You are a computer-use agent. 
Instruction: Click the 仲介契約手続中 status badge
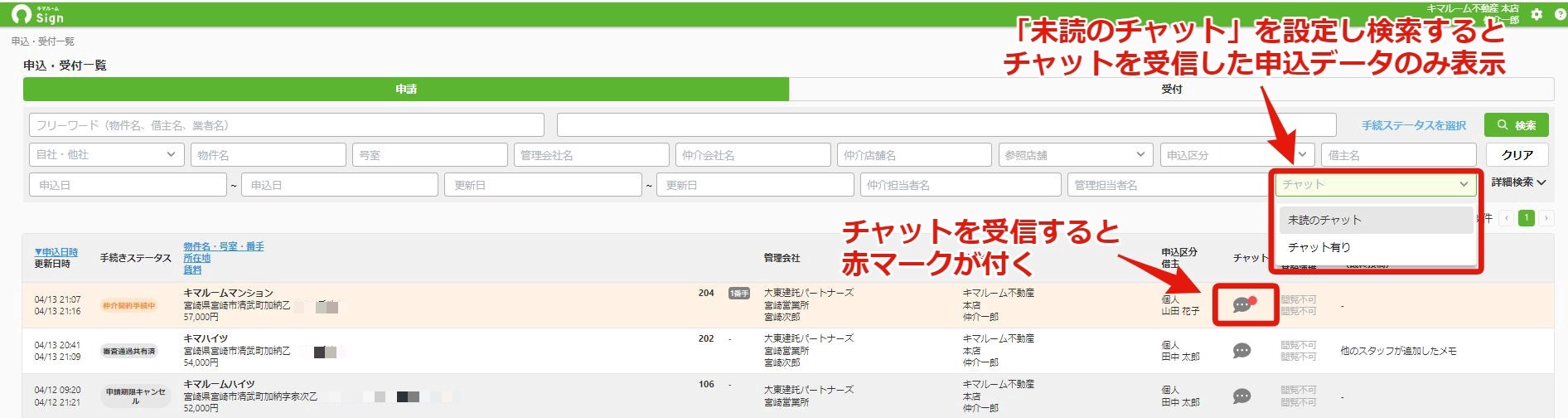tap(128, 305)
